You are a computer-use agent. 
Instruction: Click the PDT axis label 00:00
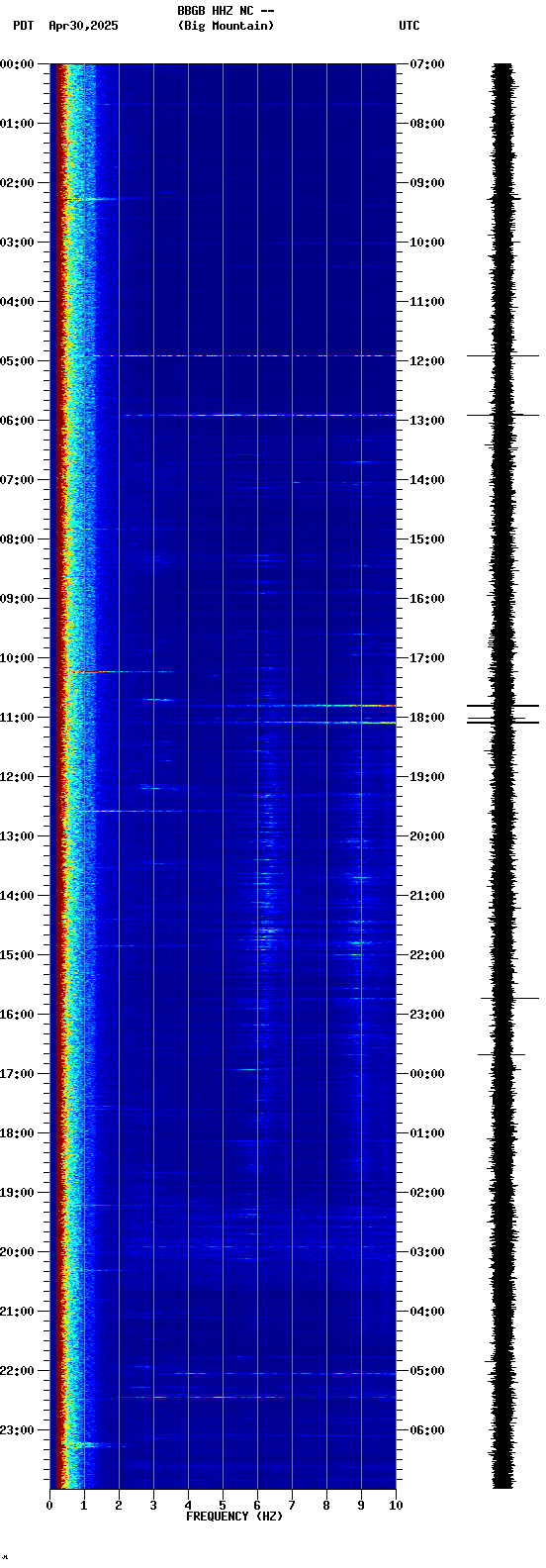(x=17, y=64)
